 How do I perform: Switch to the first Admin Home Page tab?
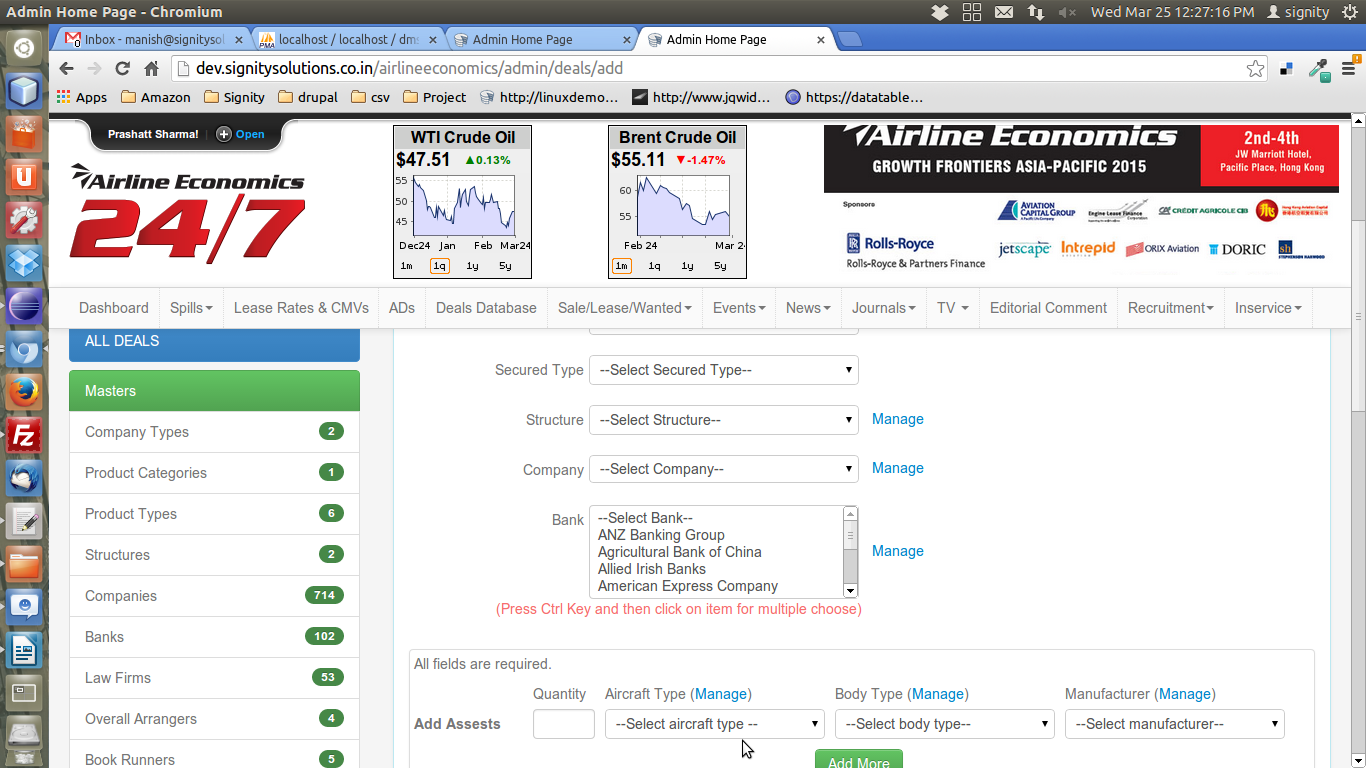pyautogui.click(x=541, y=39)
